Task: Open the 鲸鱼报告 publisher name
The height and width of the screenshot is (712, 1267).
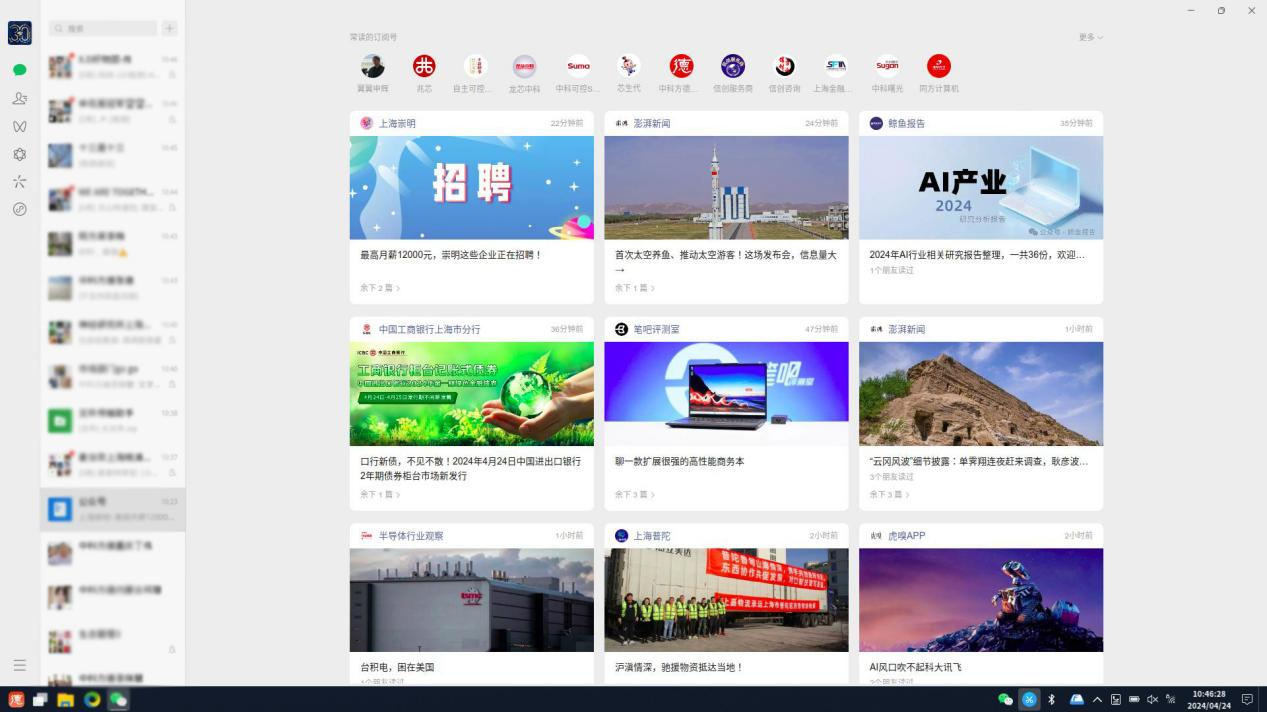Action: point(907,123)
